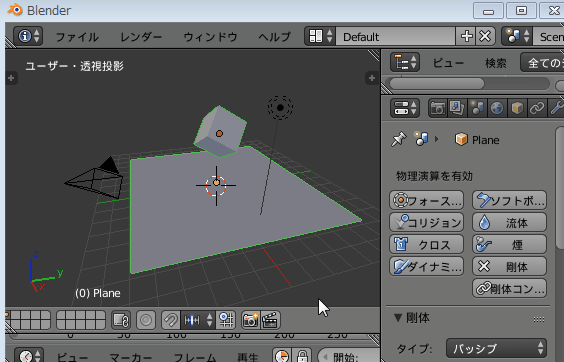This screenshot has height=362, width=564.
Task: Switch to the World properties tab
Action: (x=497, y=108)
